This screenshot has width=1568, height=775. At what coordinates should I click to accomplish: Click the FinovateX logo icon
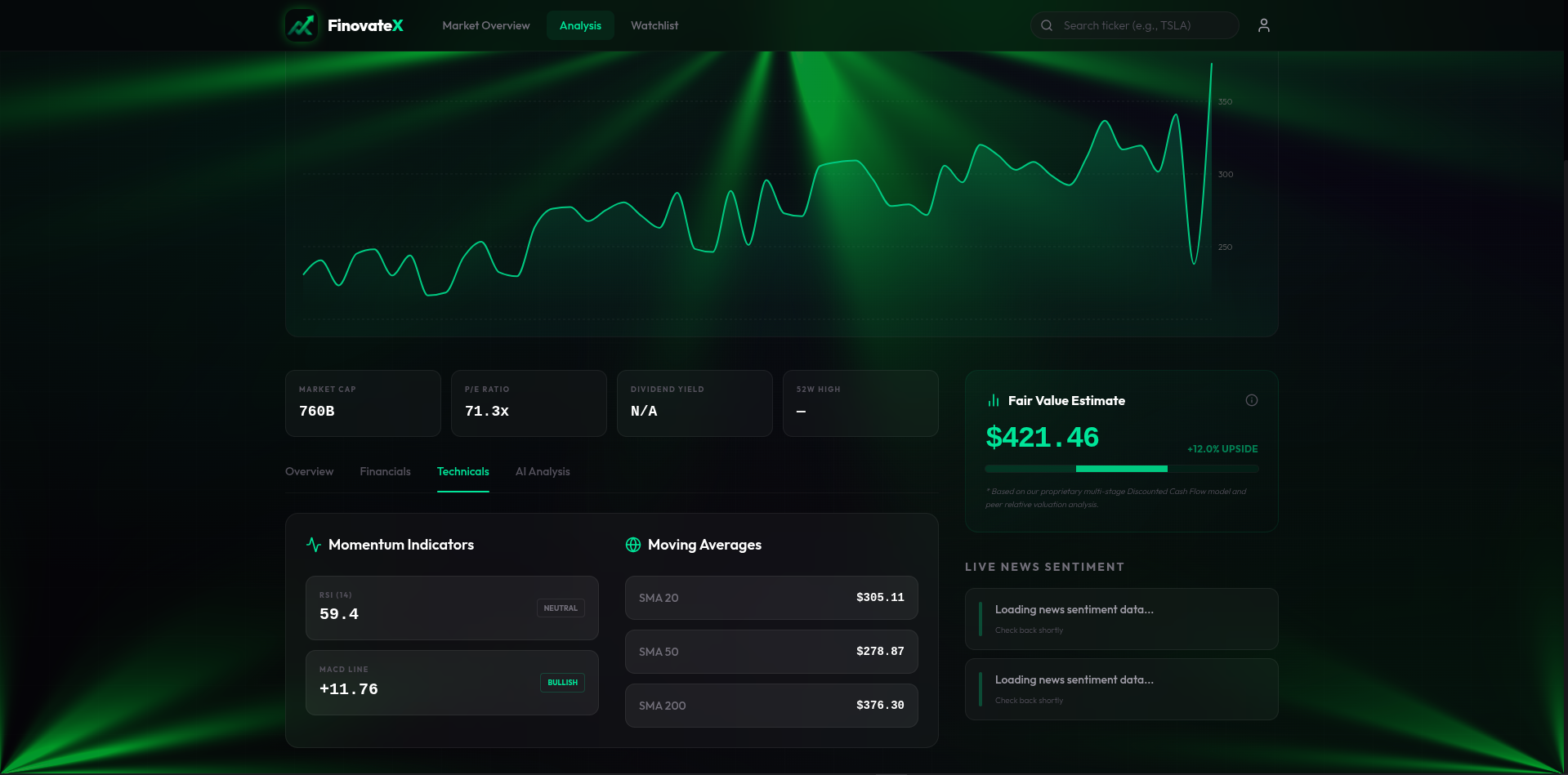pos(301,25)
